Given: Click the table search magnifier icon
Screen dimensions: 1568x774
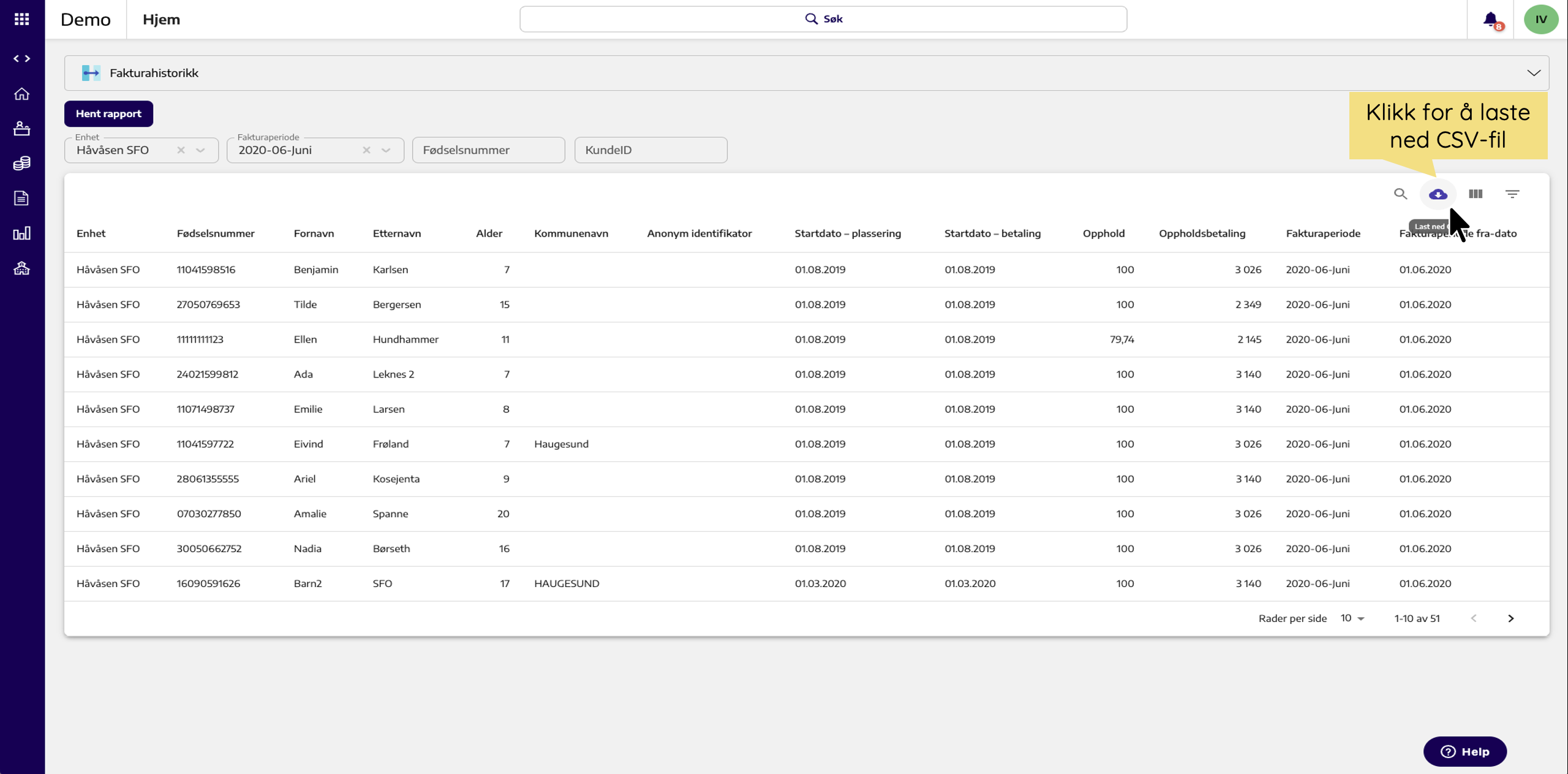Looking at the screenshot, I should (x=1401, y=194).
